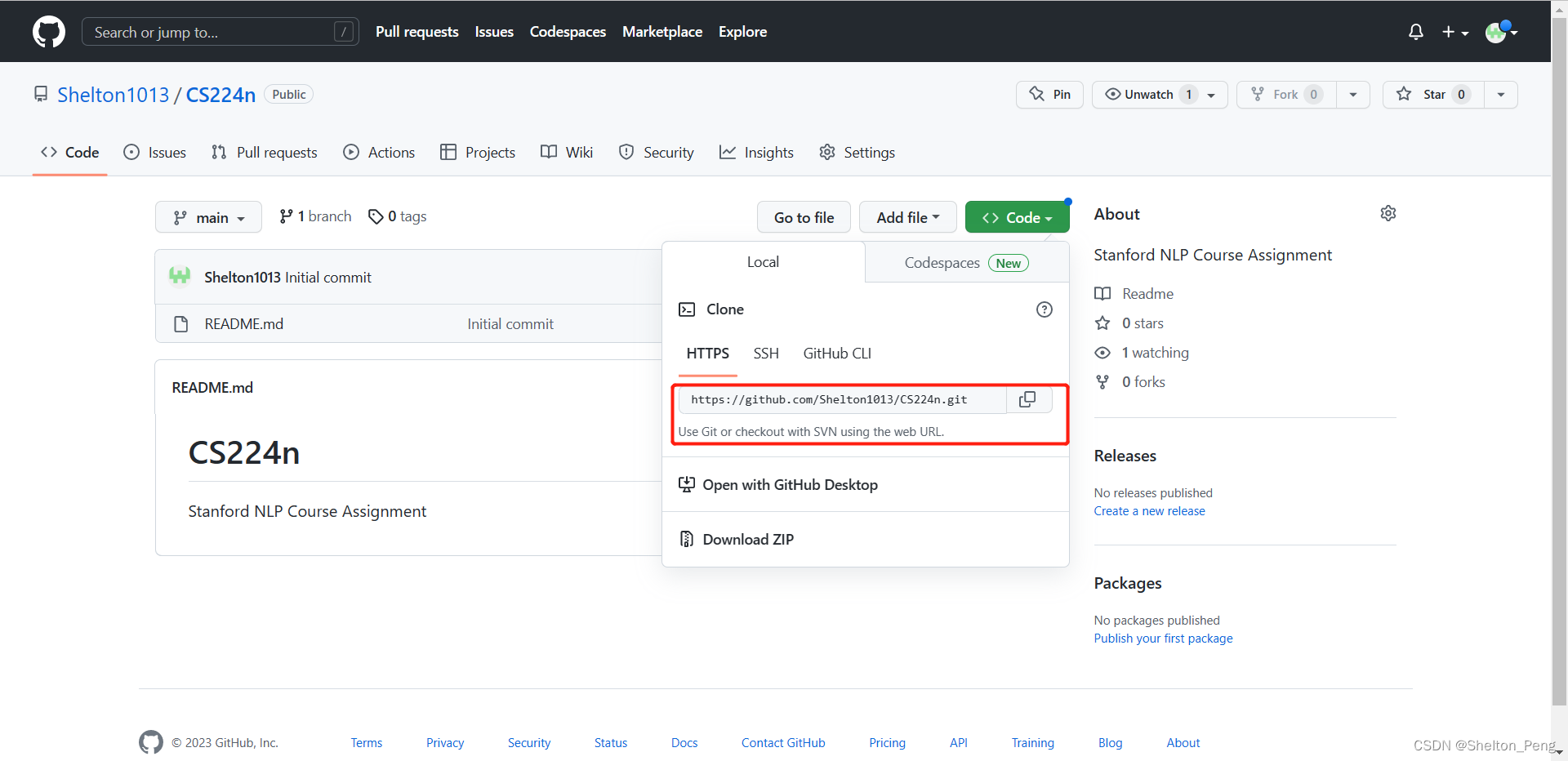Edit About details with gear icon

pos(1388,213)
